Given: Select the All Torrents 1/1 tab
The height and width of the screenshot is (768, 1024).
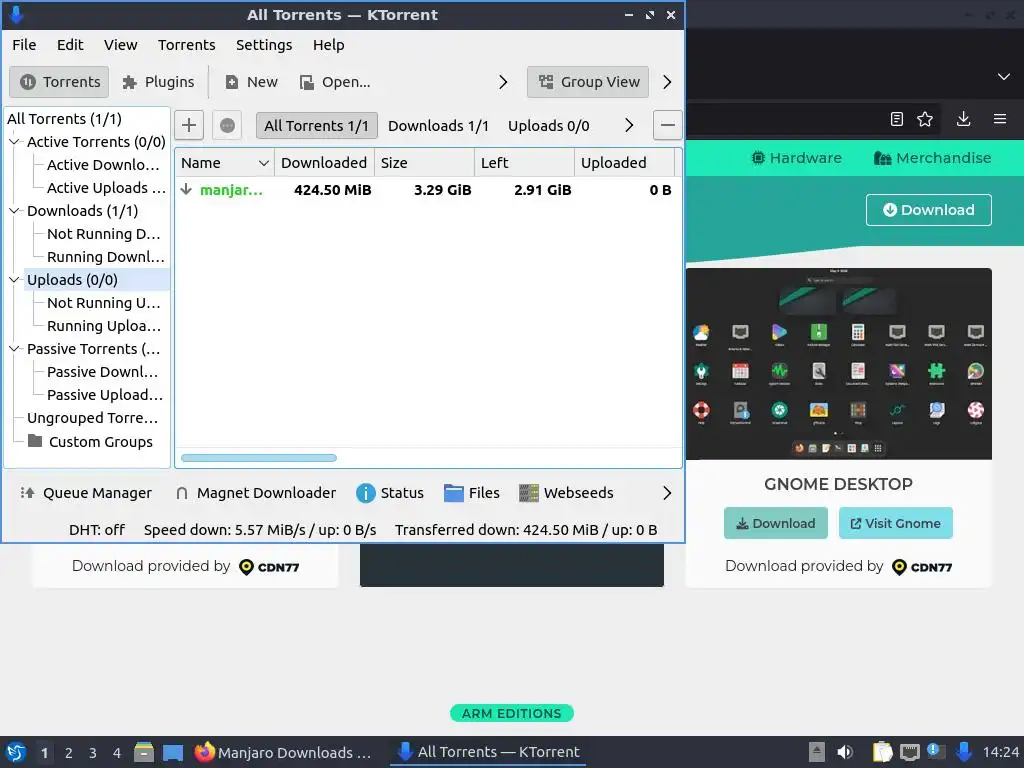Looking at the screenshot, I should pyautogui.click(x=317, y=126).
